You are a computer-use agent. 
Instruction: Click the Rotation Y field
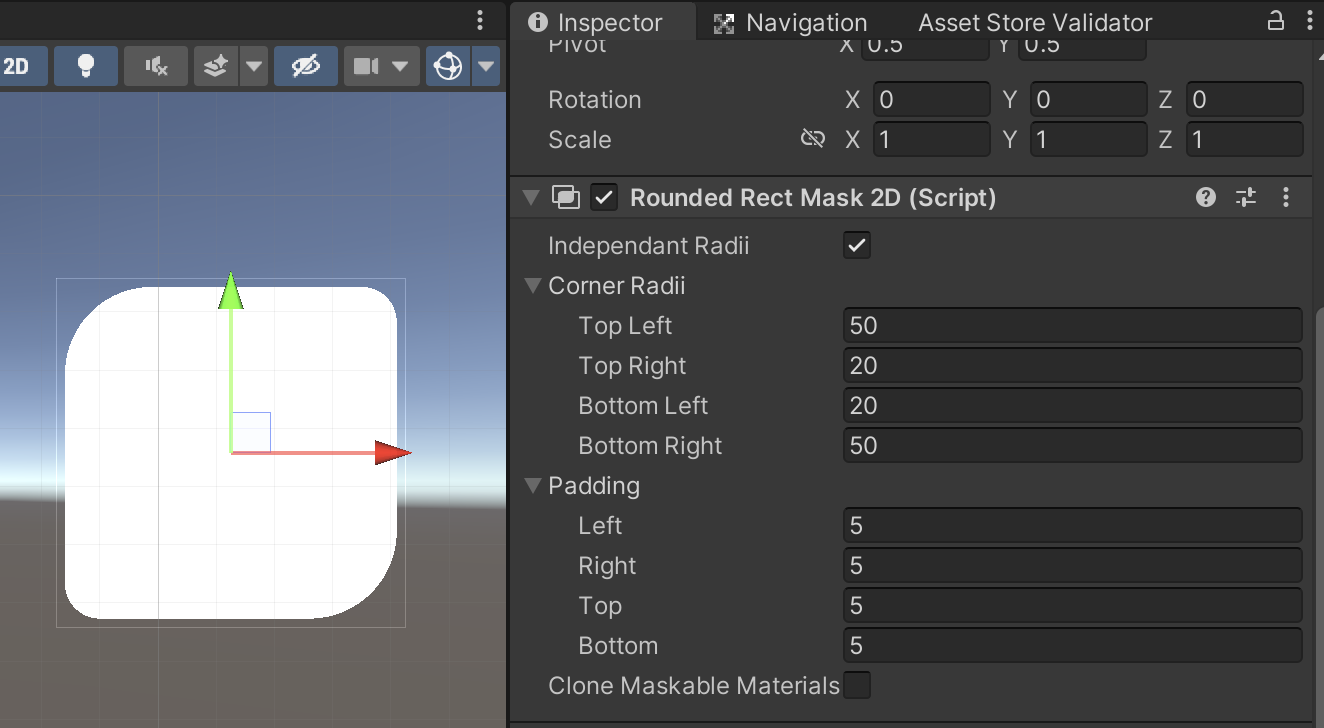tap(1088, 100)
